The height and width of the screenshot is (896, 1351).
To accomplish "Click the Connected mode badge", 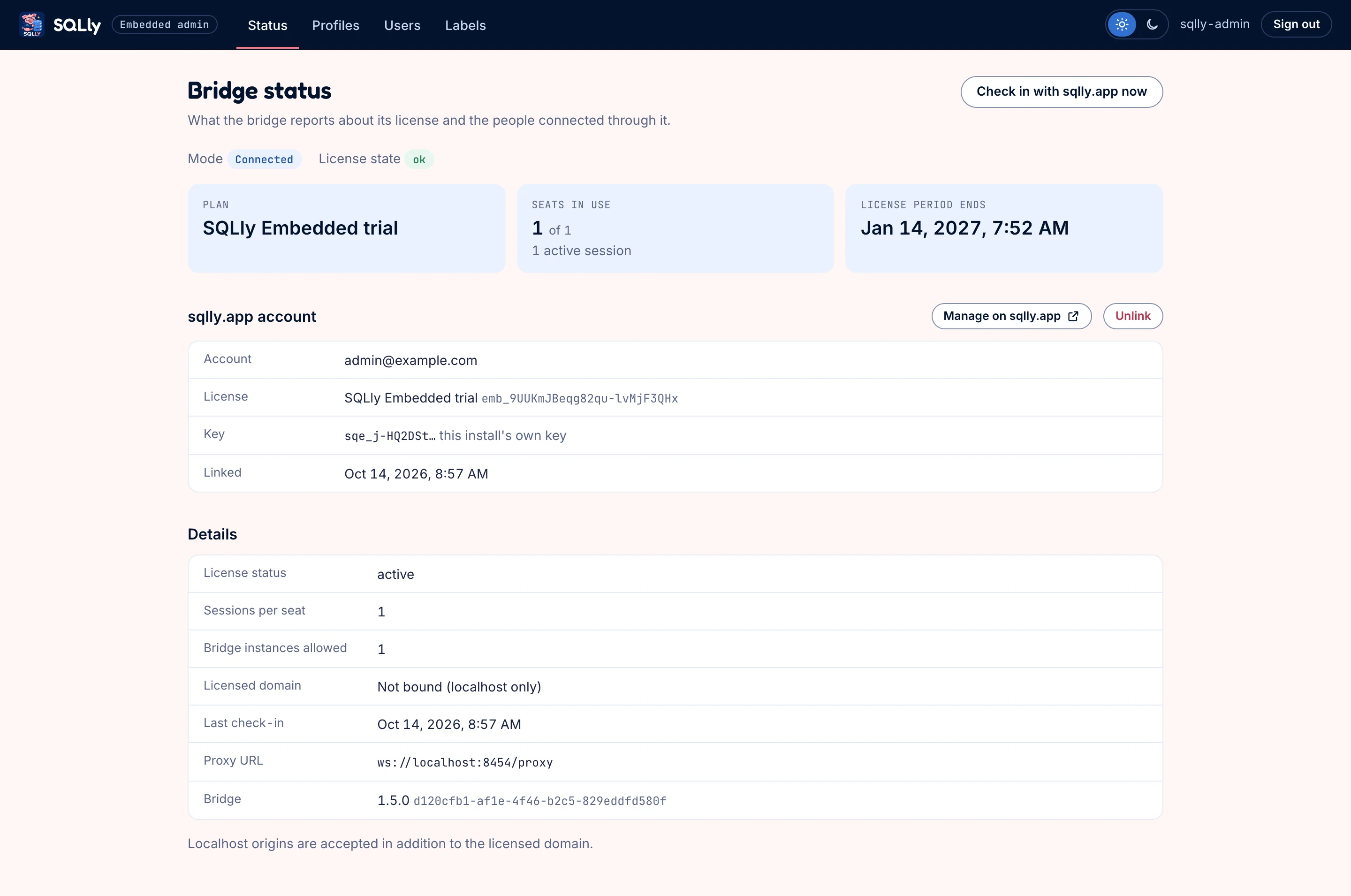I will coord(264,159).
